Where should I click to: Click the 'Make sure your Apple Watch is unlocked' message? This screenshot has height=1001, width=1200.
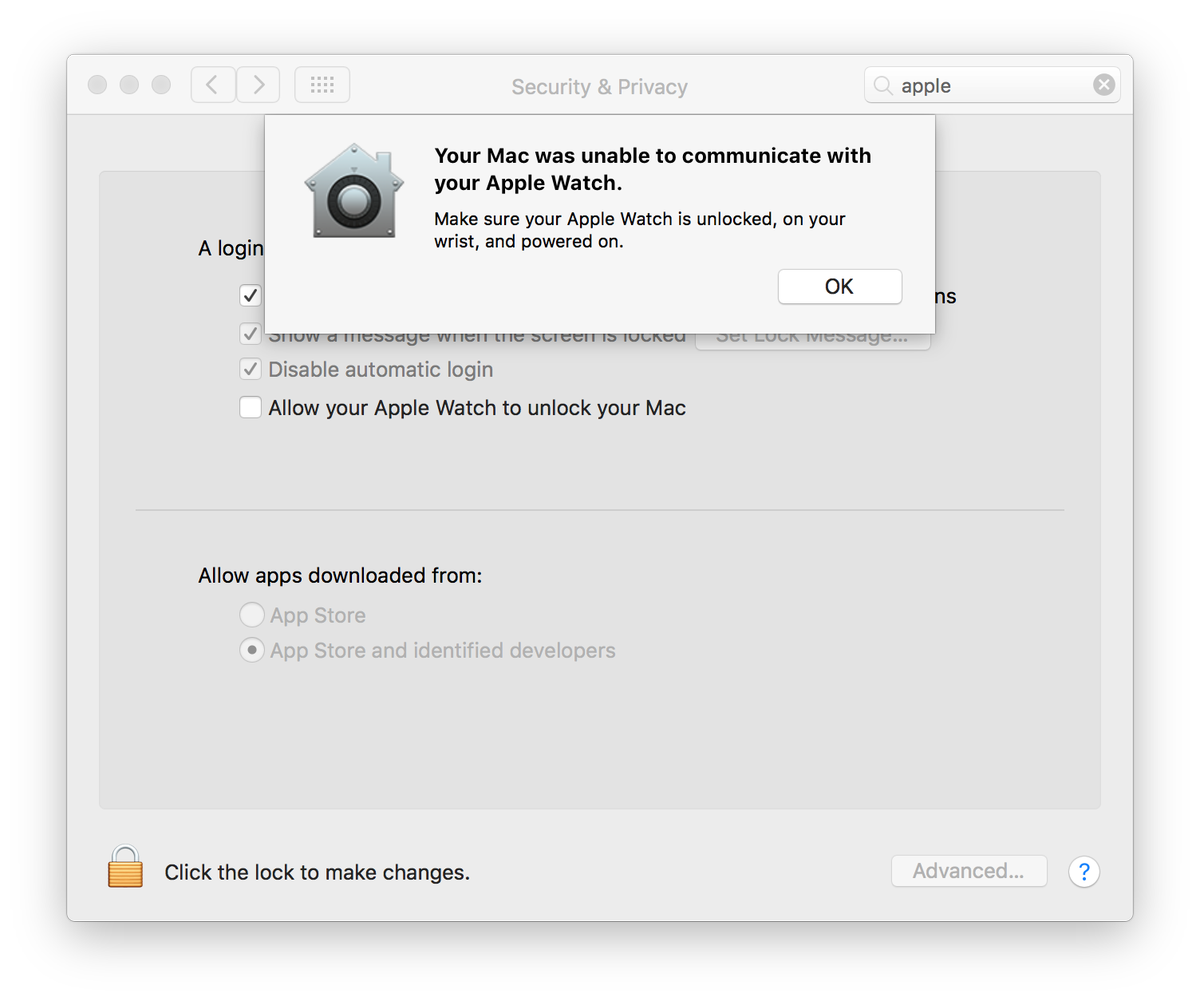pyautogui.click(x=640, y=230)
